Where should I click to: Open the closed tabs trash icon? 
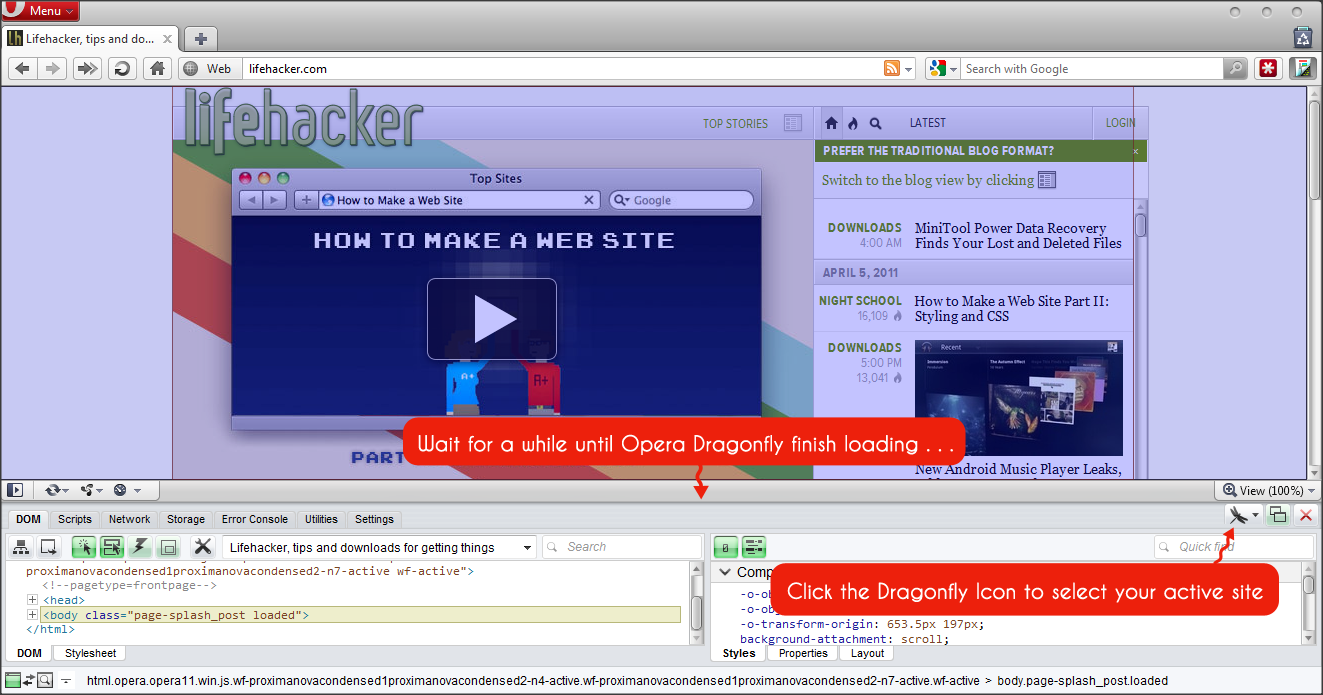click(1302, 38)
